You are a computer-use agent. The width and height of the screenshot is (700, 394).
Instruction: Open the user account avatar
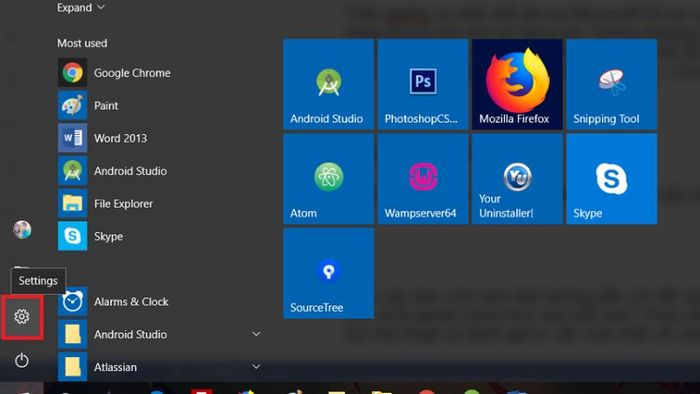(22, 230)
